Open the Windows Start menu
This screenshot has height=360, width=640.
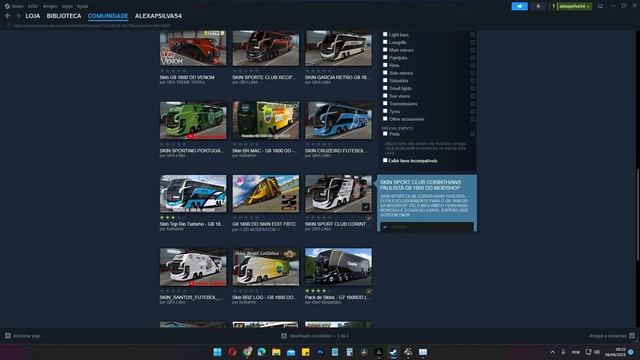pyautogui.click(x=217, y=352)
